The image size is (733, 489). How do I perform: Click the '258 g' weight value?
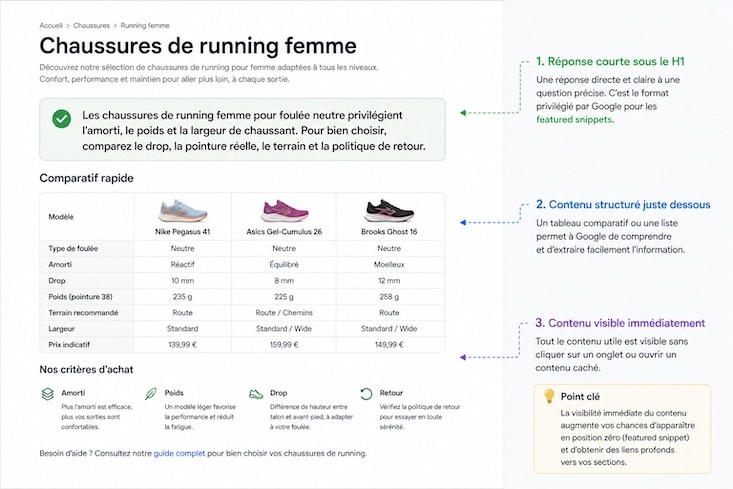[x=389, y=297]
